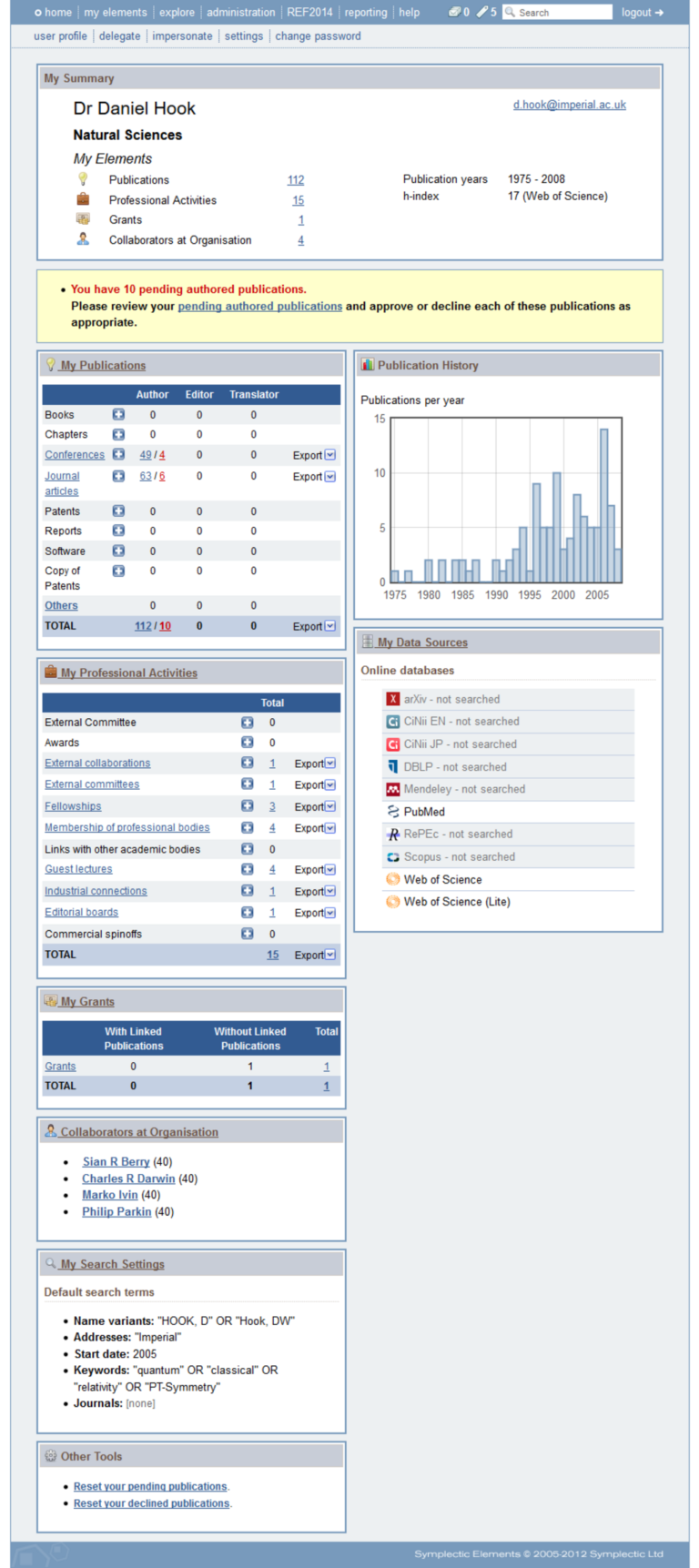Open the Grants row link
The height and width of the screenshot is (1568, 699).
(x=60, y=1067)
